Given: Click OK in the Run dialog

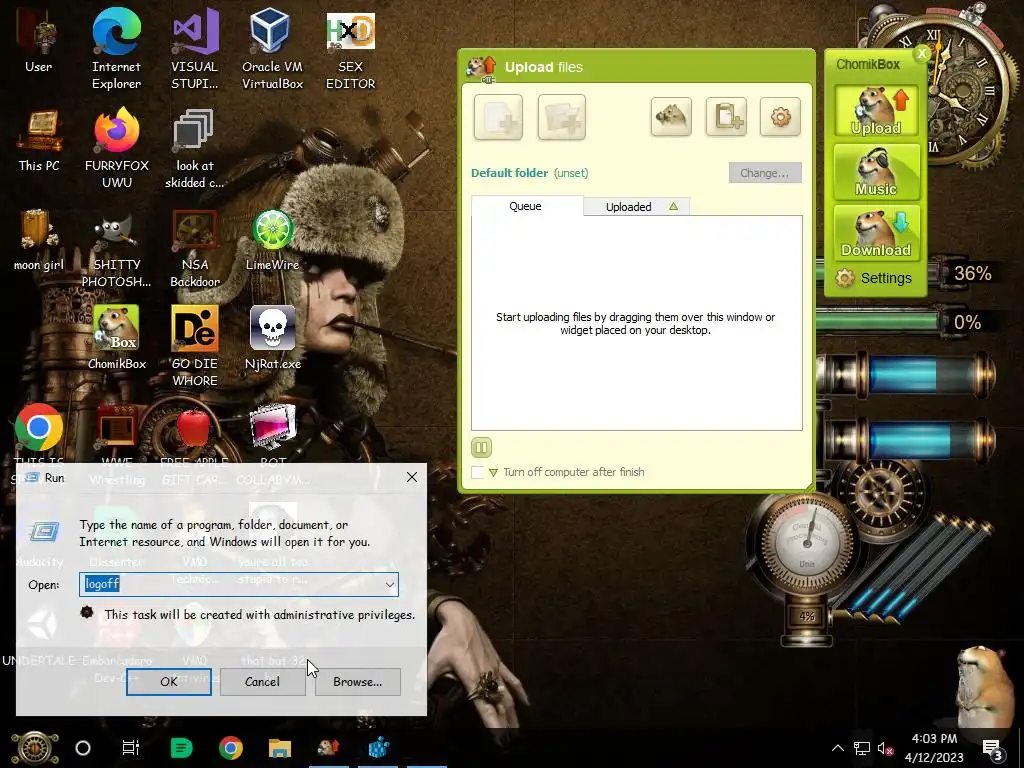Looking at the screenshot, I should click(168, 682).
